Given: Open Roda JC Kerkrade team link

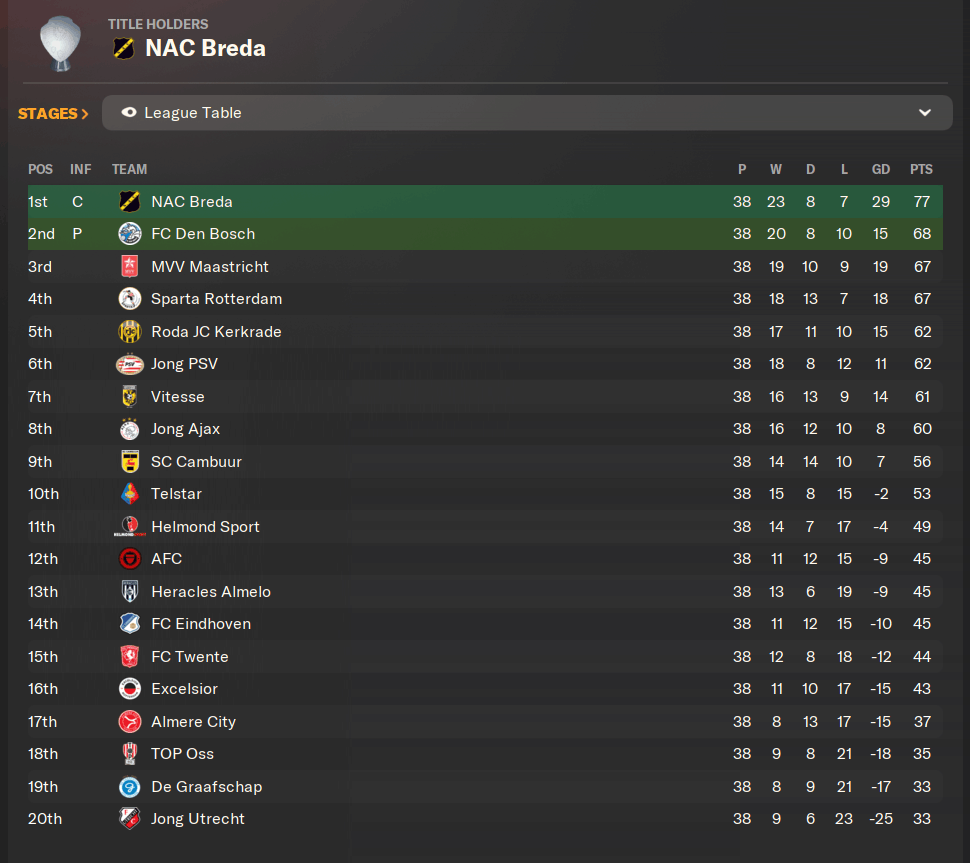Looking at the screenshot, I should 217,332.
